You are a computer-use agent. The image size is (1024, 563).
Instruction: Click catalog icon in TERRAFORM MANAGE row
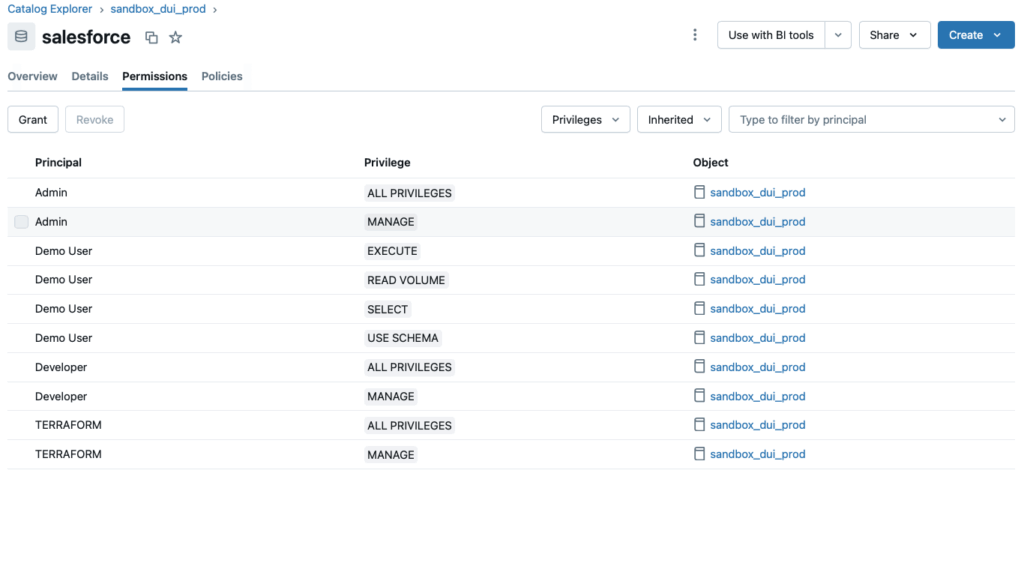coord(699,454)
